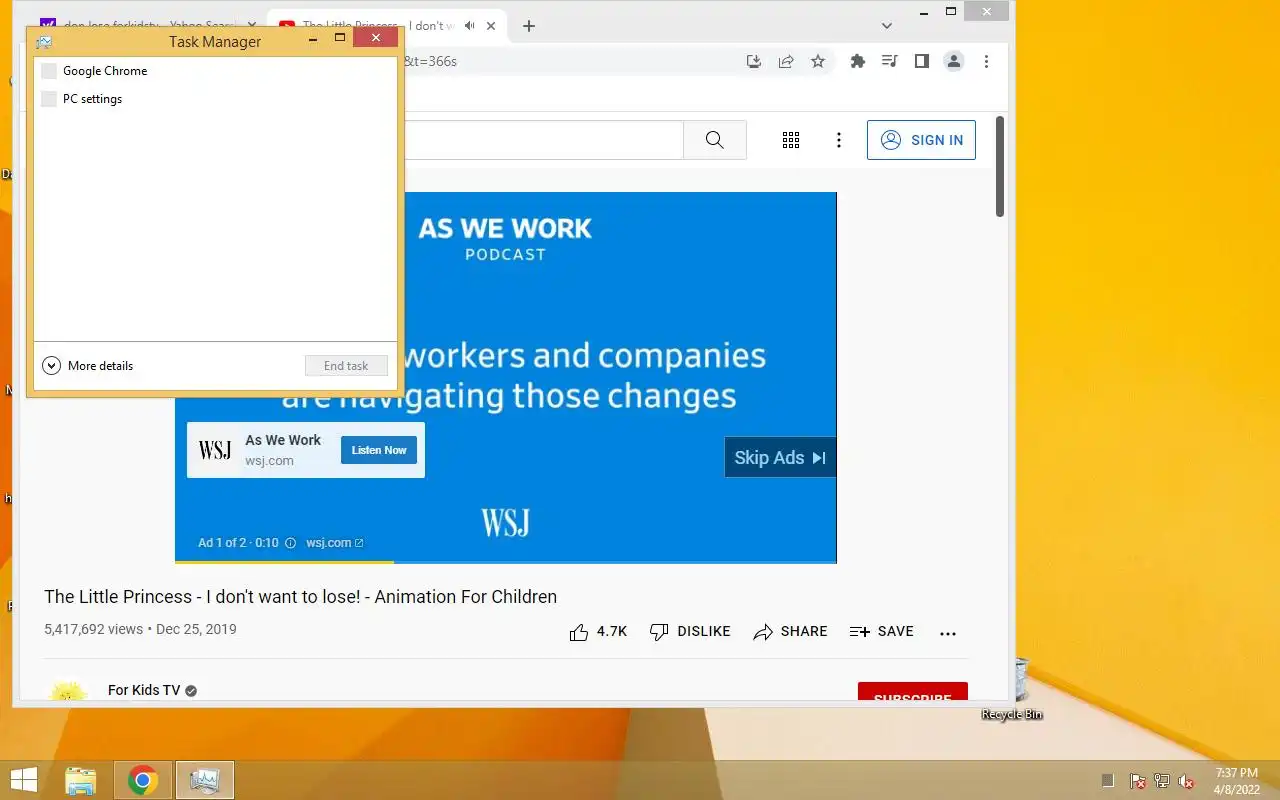Open media controls icon in Chrome
This screenshot has height=800, width=1280.
pos(889,61)
